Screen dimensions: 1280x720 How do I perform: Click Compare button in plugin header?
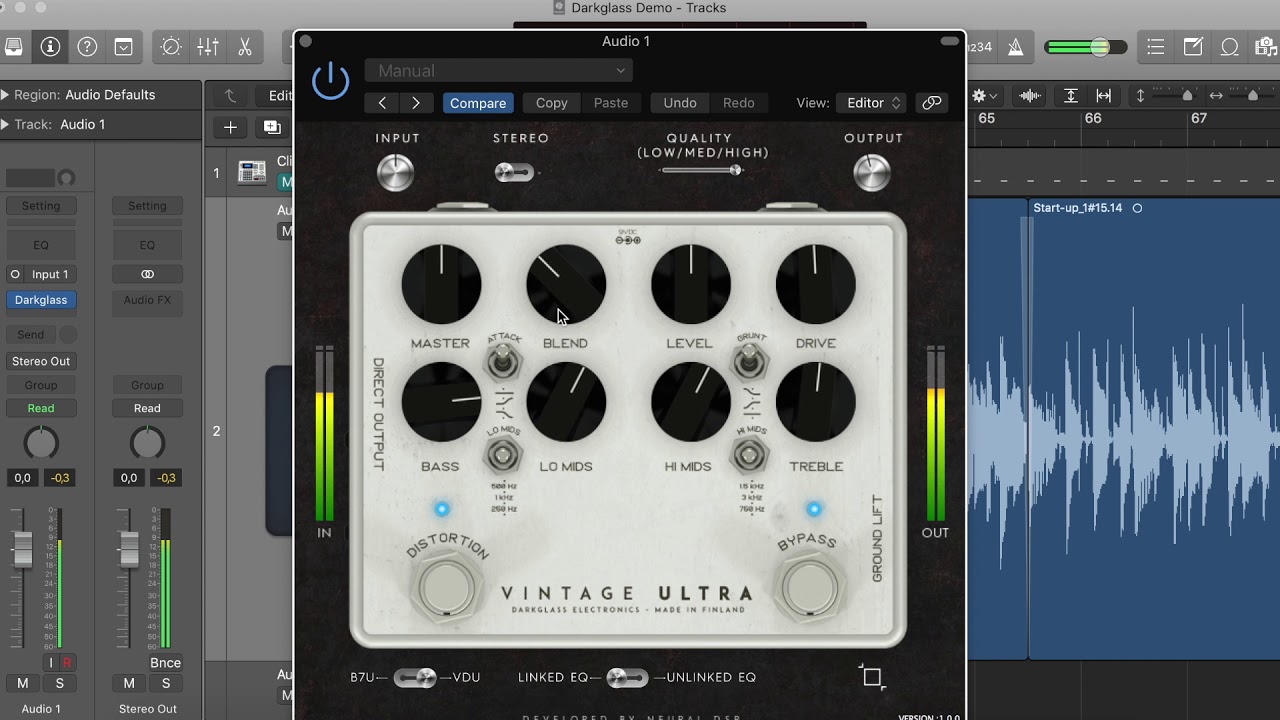pyautogui.click(x=478, y=103)
